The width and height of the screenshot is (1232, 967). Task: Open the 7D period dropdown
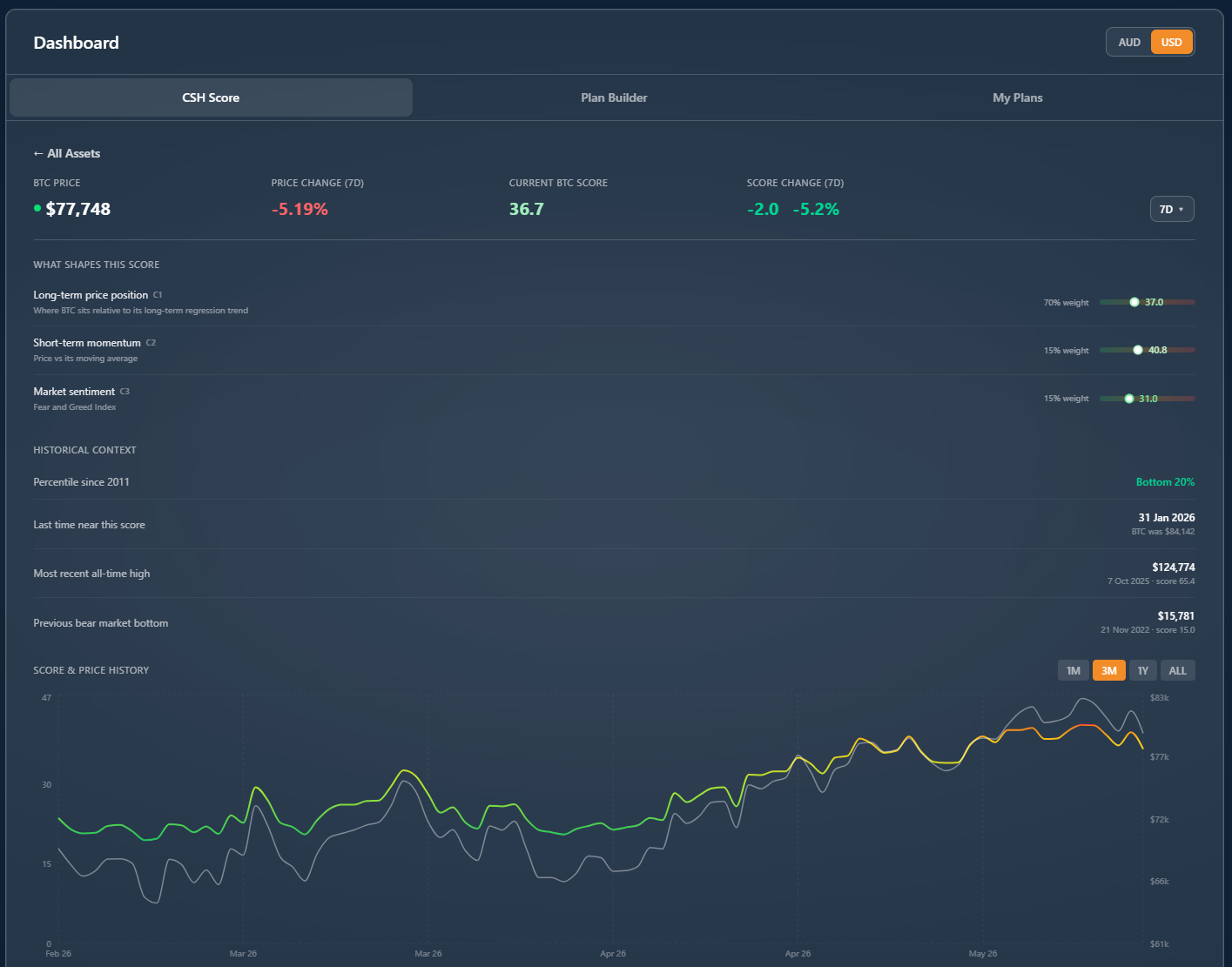pos(1172,209)
